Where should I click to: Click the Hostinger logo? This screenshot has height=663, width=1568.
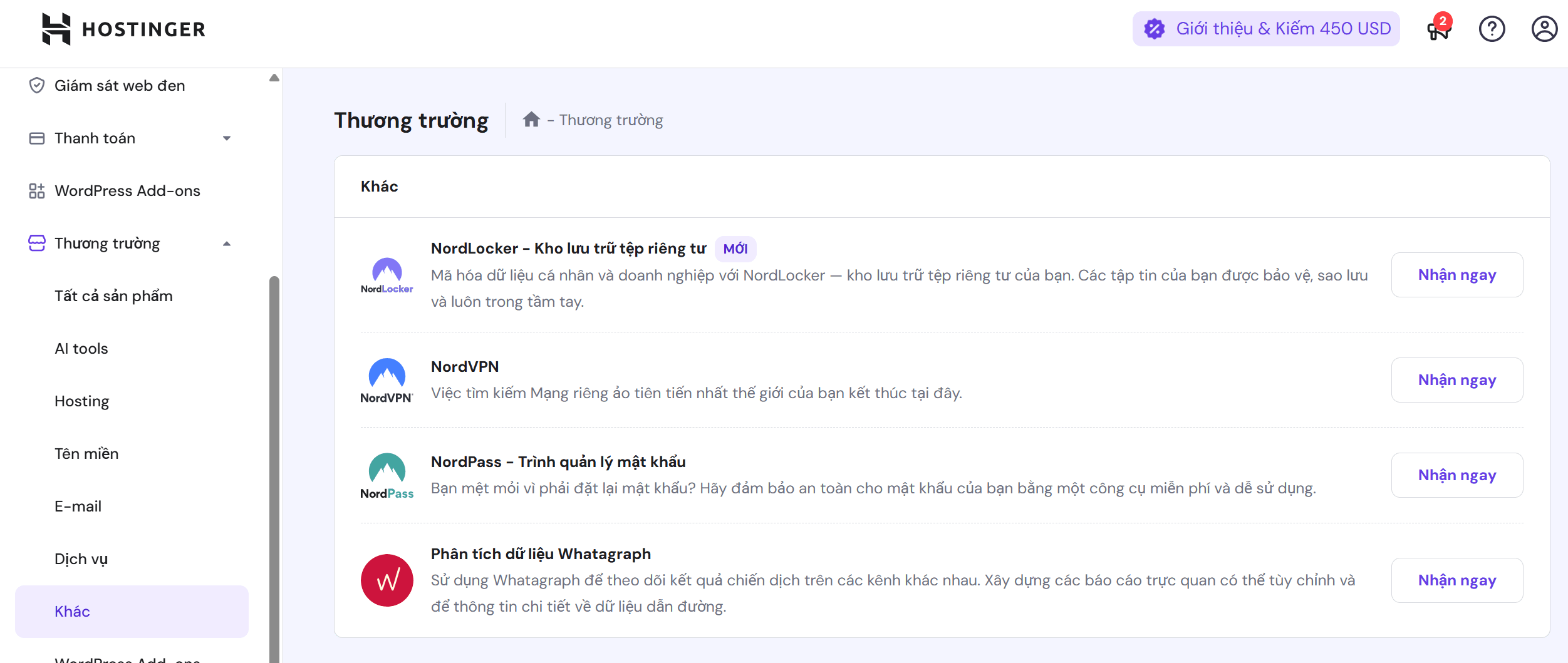[123, 29]
